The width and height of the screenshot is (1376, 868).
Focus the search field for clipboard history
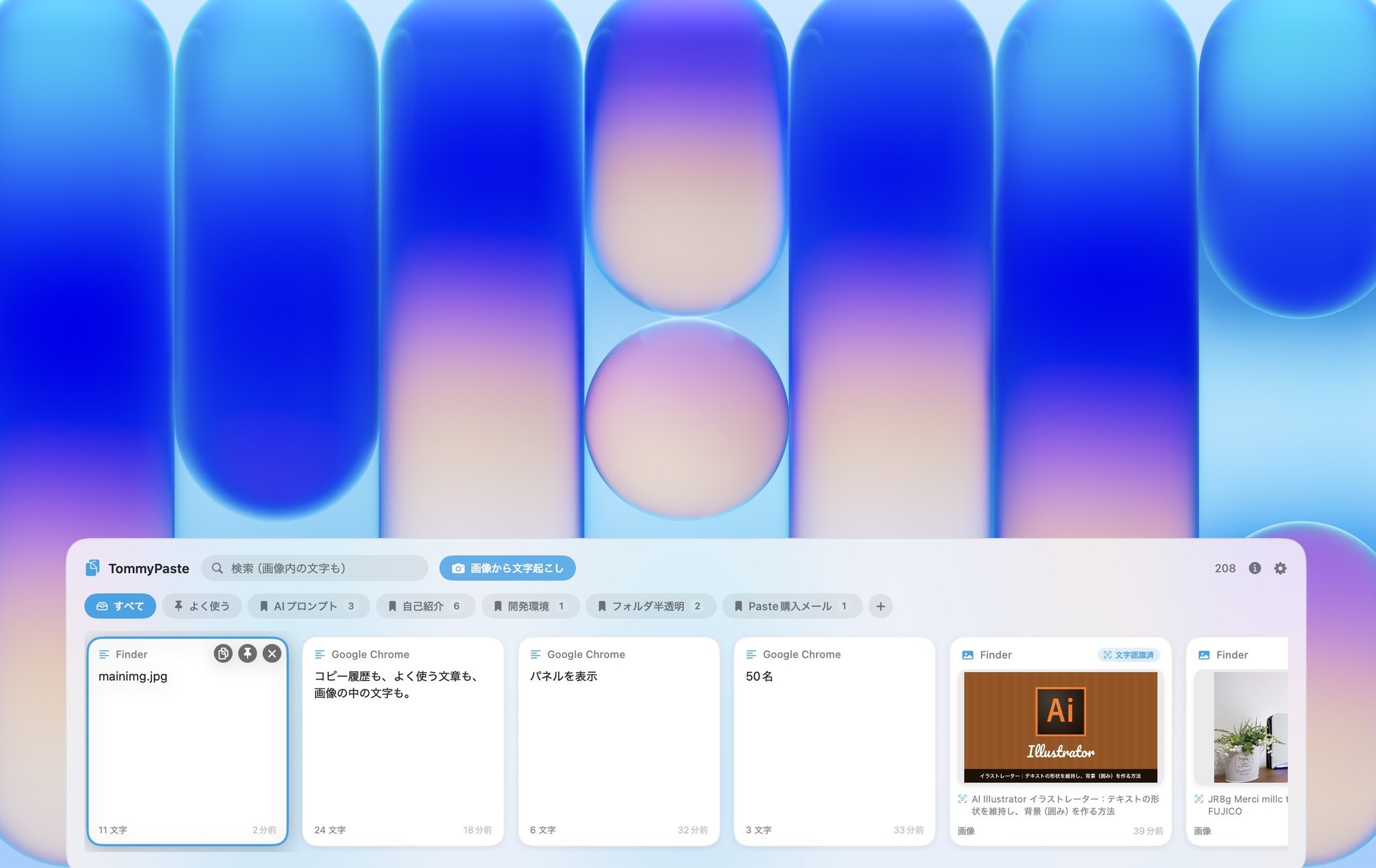(314, 568)
